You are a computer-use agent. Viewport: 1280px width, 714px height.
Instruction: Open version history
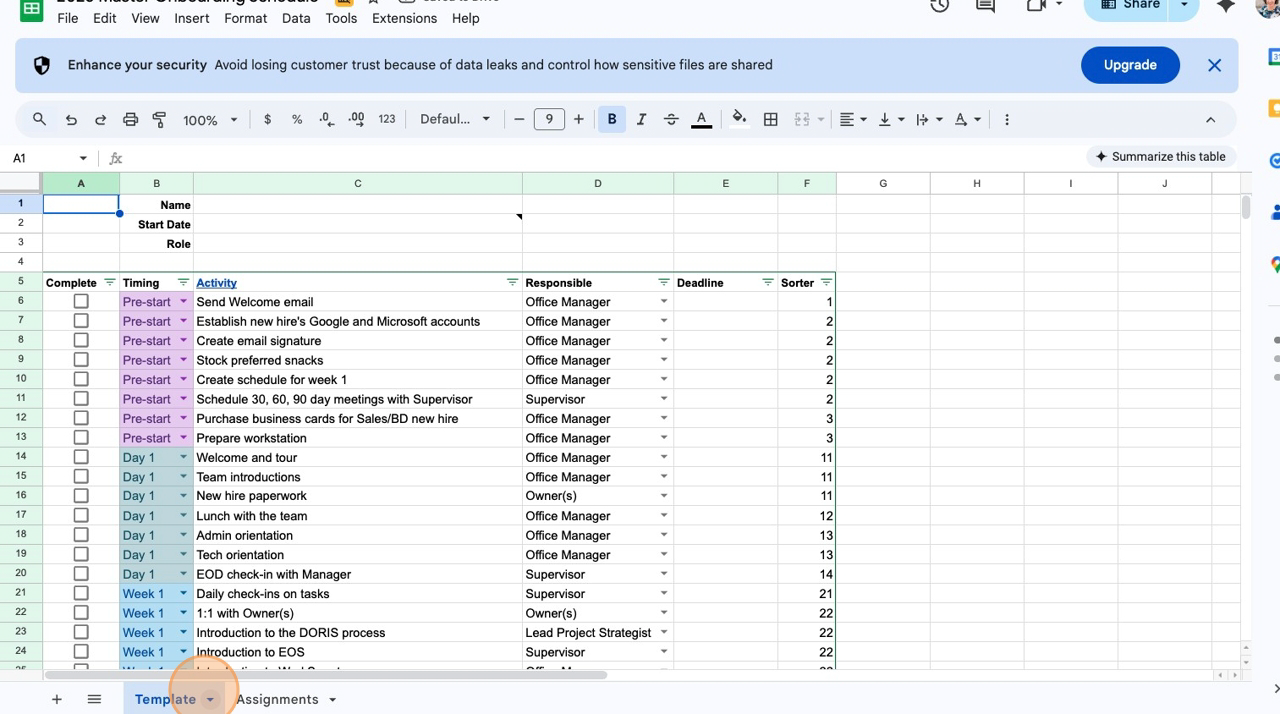(939, 6)
